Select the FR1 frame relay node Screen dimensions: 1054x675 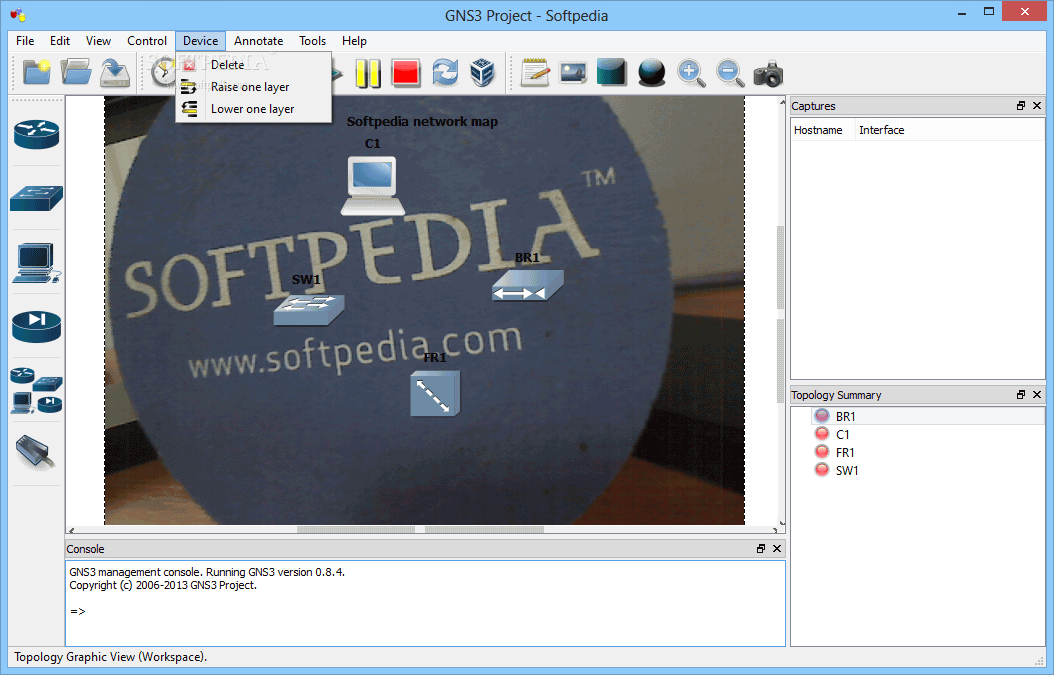(x=435, y=393)
